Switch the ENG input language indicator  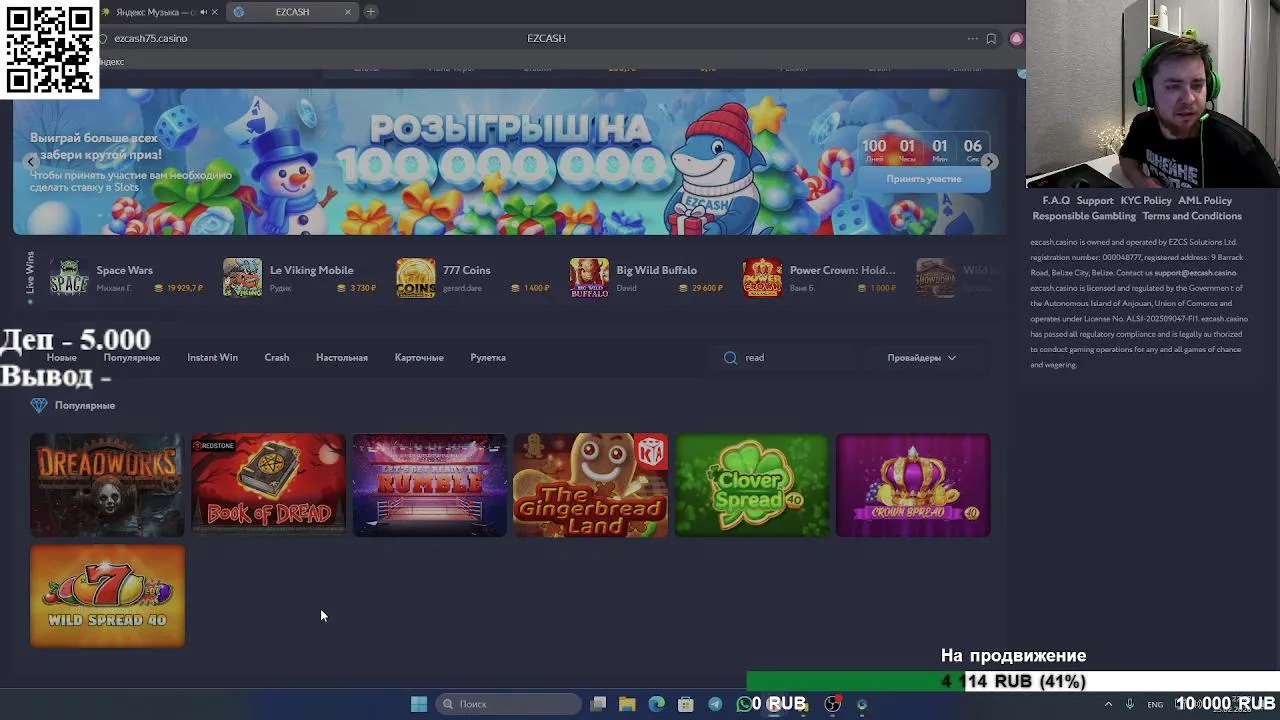[x=1155, y=705]
